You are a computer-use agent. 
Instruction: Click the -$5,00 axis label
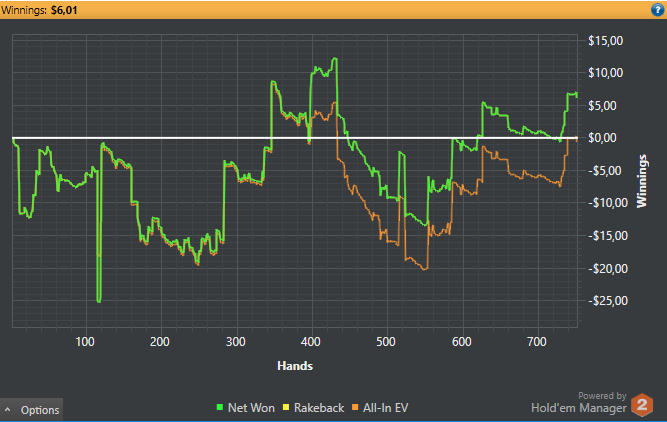coord(604,171)
